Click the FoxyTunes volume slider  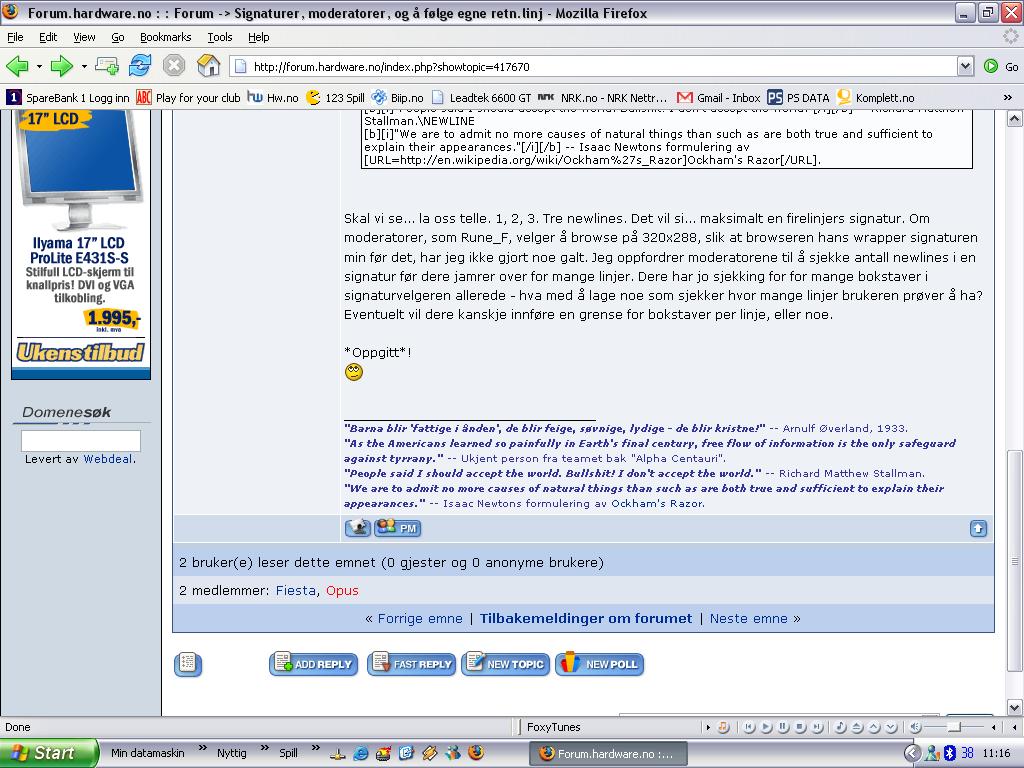(x=955, y=727)
